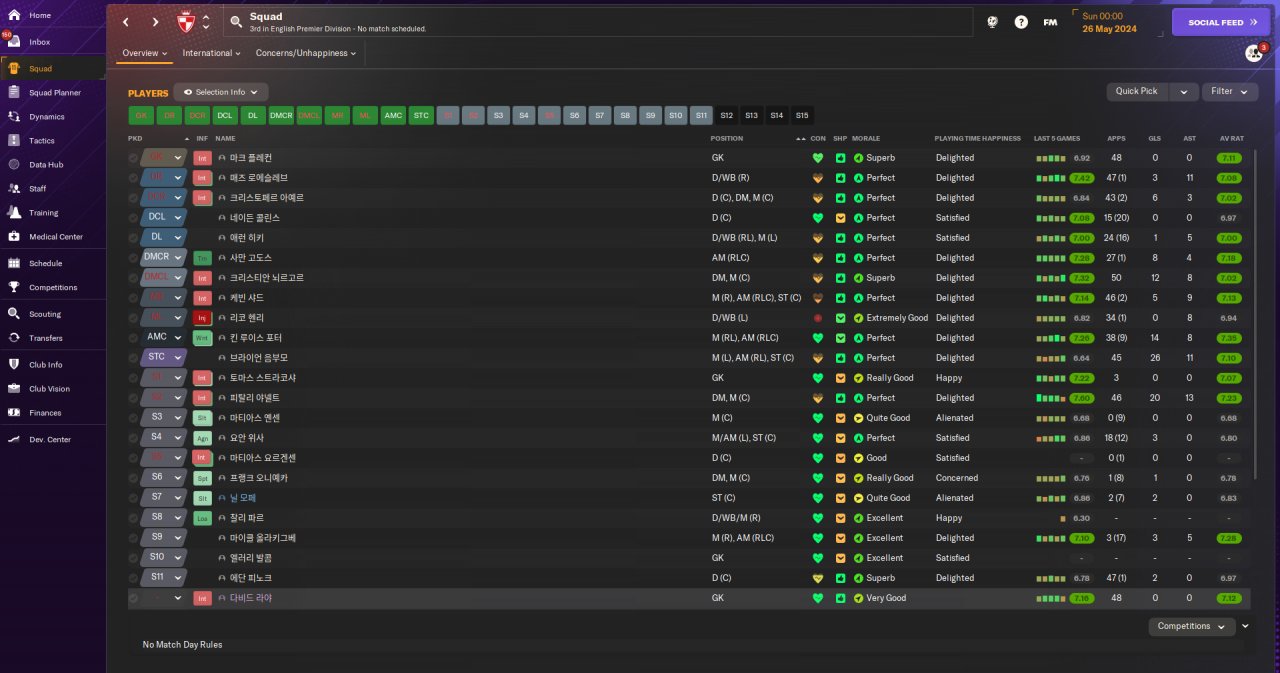Open the FM menu icon
The height and width of the screenshot is (673, 1280).
[1050, 22]
